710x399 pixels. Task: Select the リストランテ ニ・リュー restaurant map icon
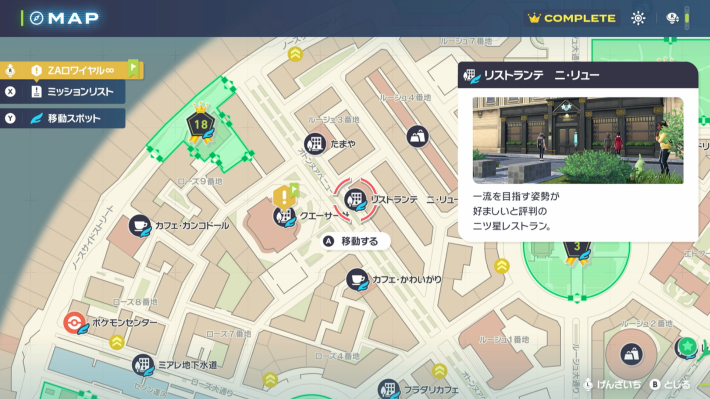point(355,200)
